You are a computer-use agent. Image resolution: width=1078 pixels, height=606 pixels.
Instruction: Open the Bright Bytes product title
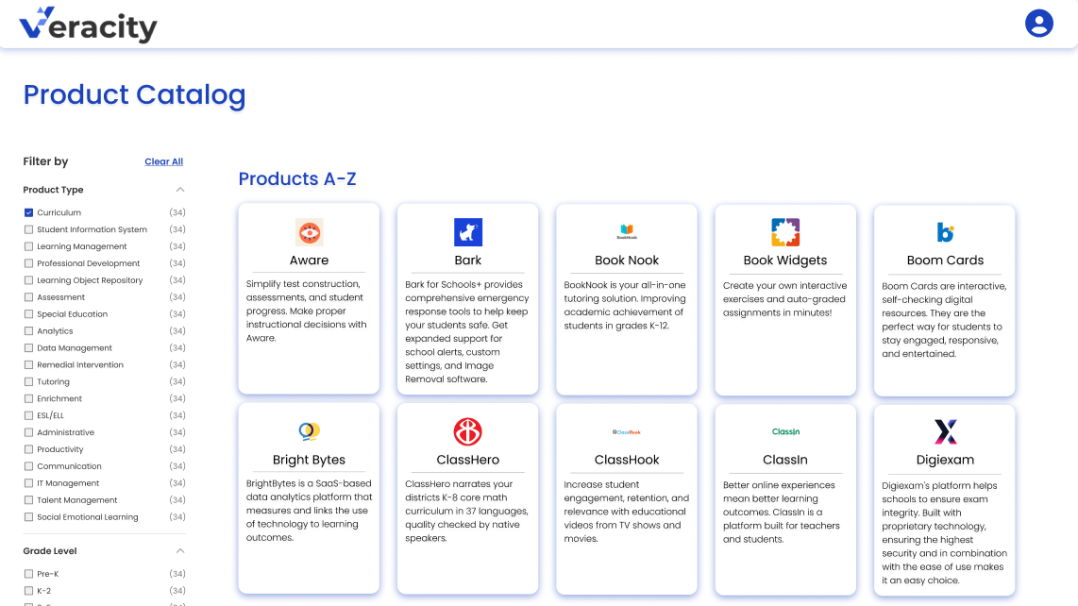click(309, 459)
